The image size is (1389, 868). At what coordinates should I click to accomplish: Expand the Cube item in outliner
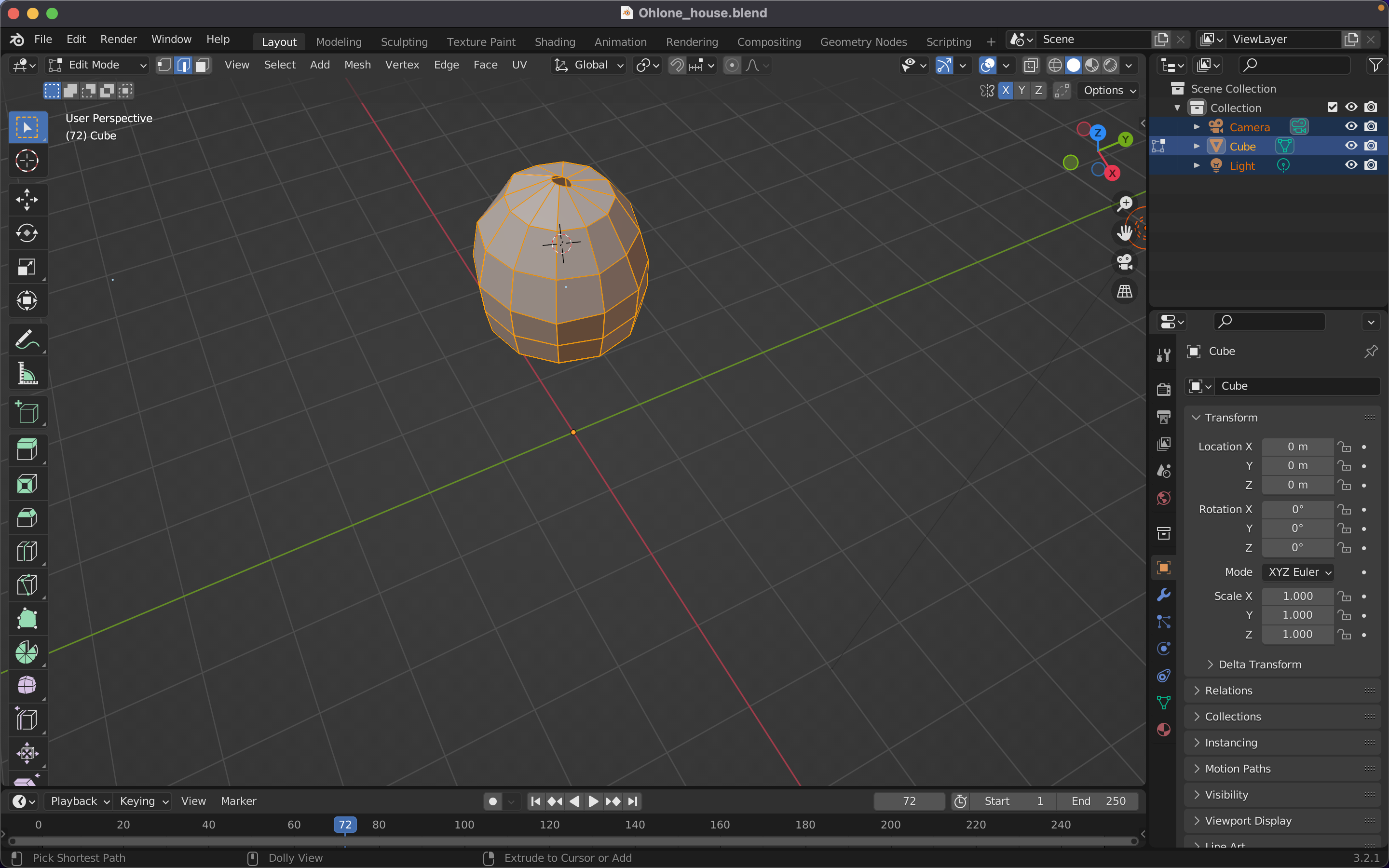point(1196,147)
